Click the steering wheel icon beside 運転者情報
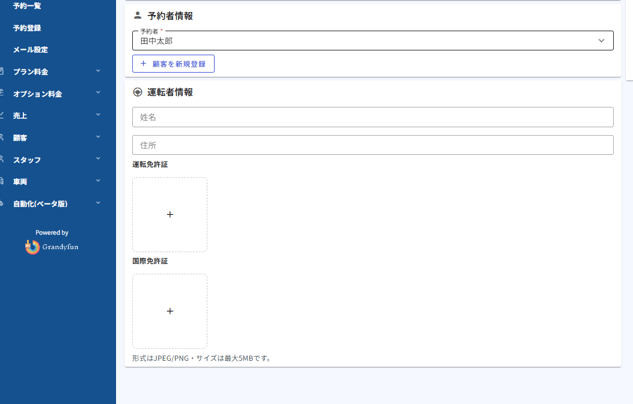633x404 pixels. [x=138, y=92]
